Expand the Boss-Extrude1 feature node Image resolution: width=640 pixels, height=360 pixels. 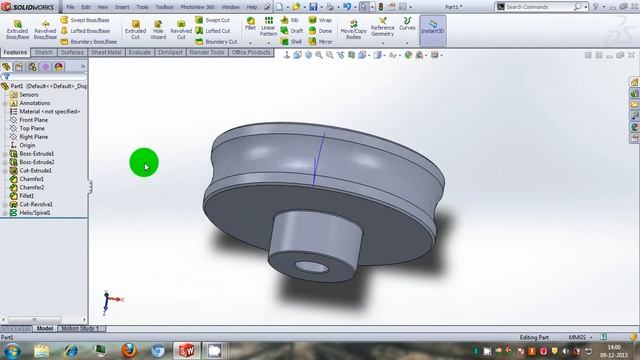[5, 154]
